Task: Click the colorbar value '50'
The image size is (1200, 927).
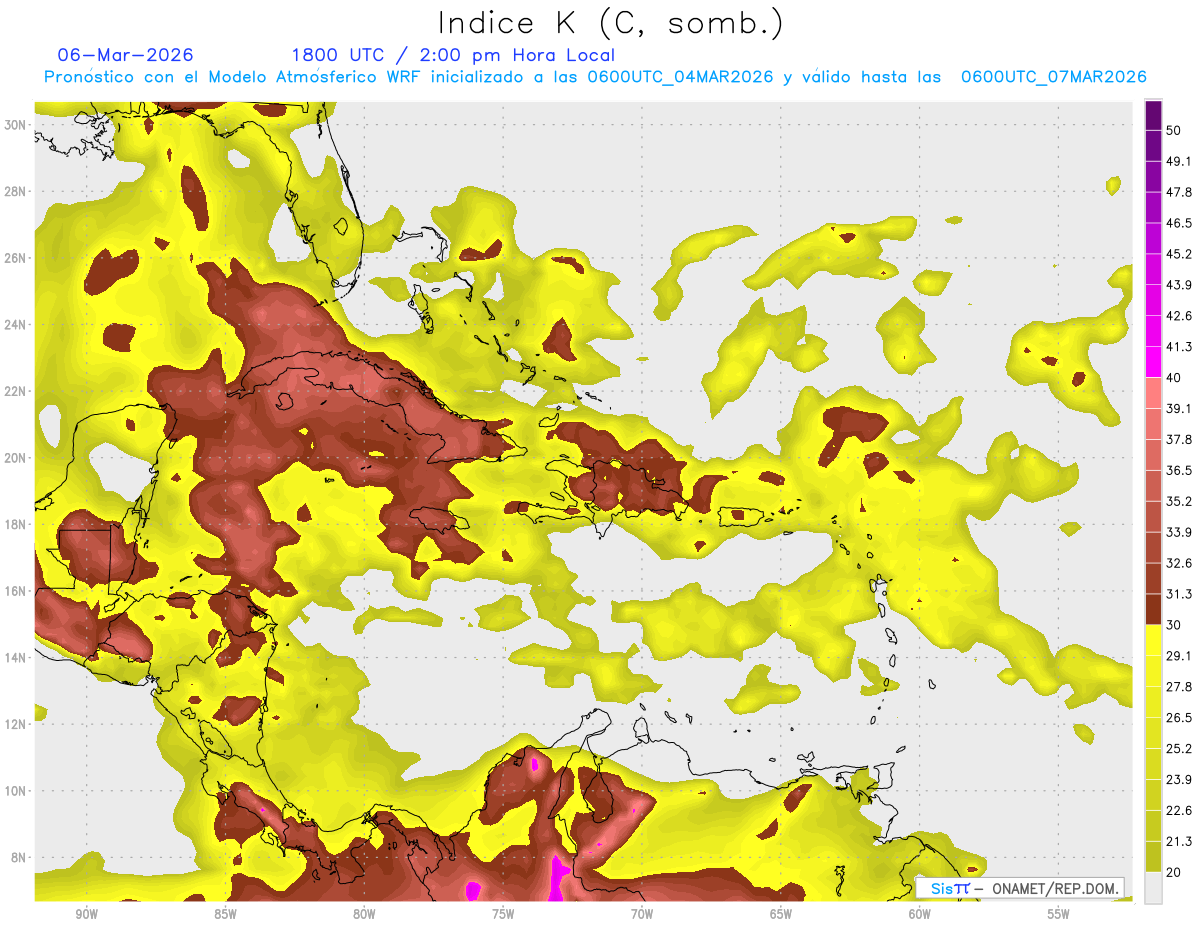Action: point(1174,130)
